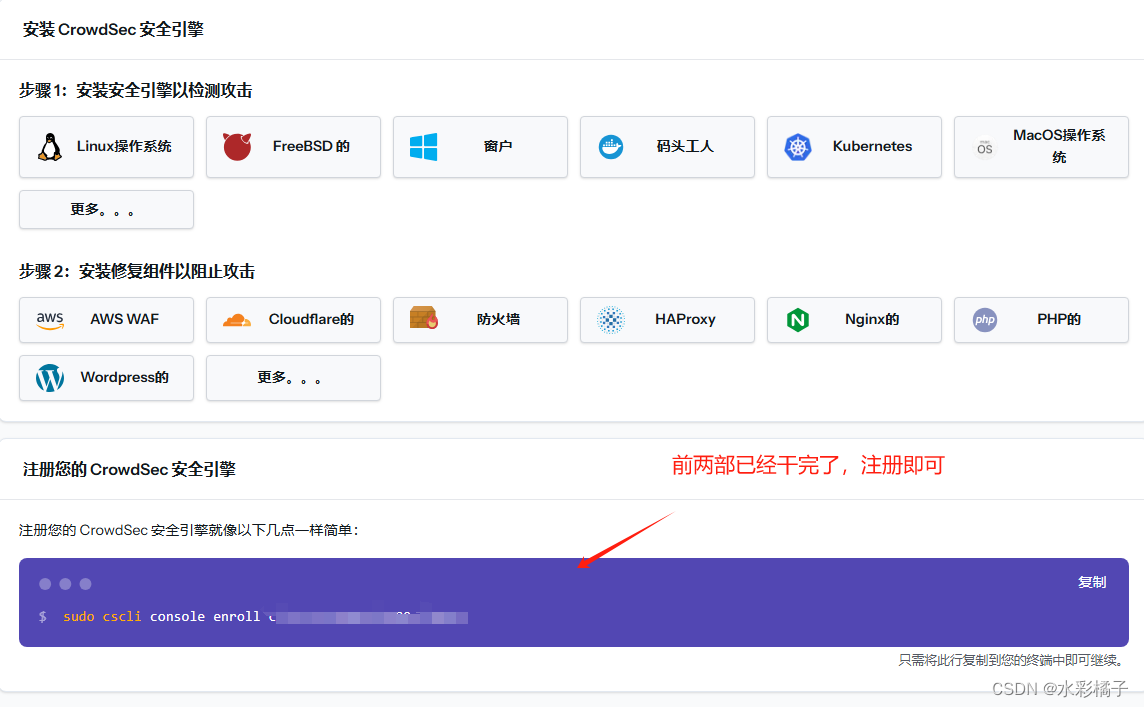Click the 注册您的 CrowdSec 安全引擎 heading

point(129,469)
